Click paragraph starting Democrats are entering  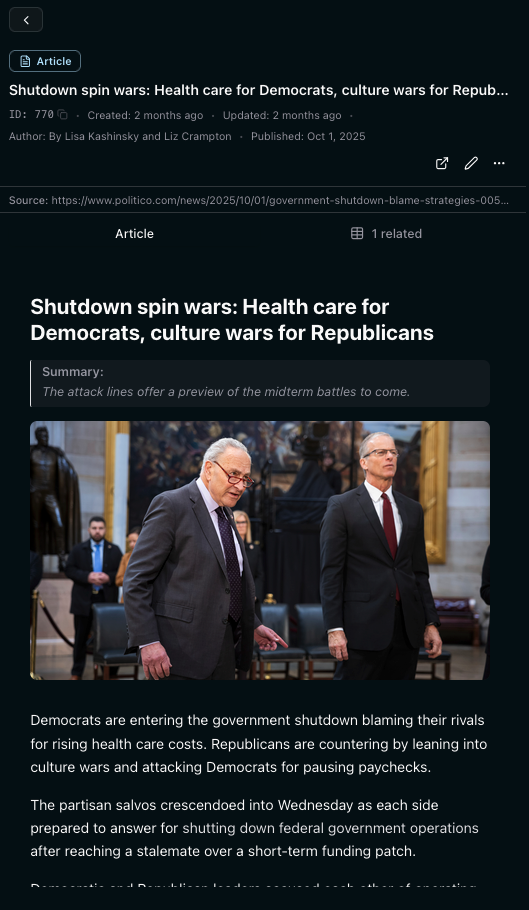tap(259, 744)
